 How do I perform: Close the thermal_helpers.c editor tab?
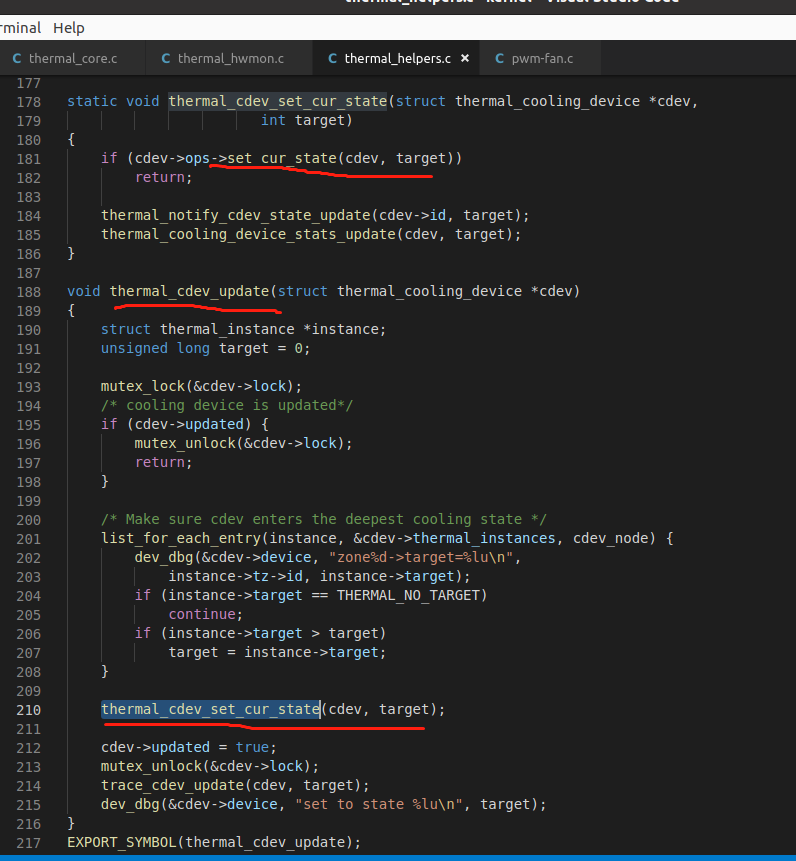tap(464, 59)
